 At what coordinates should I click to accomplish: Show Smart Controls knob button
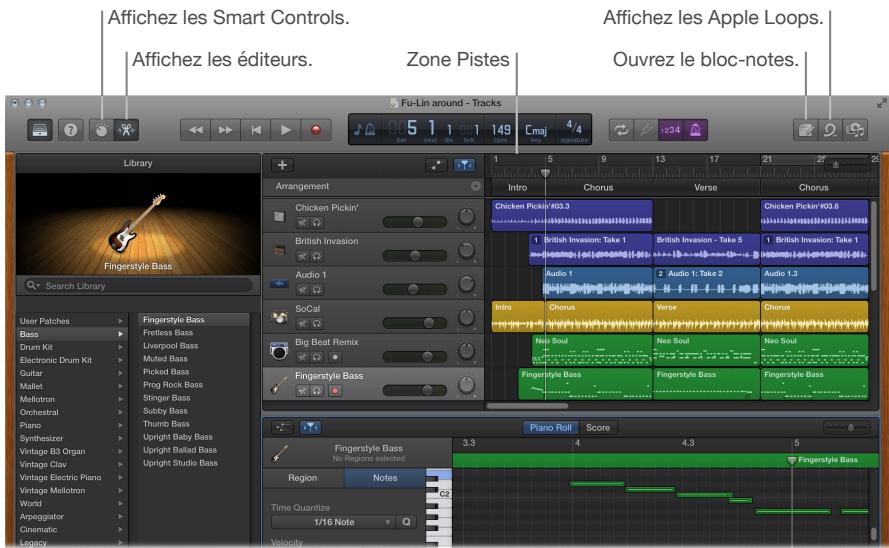[101, 130]
